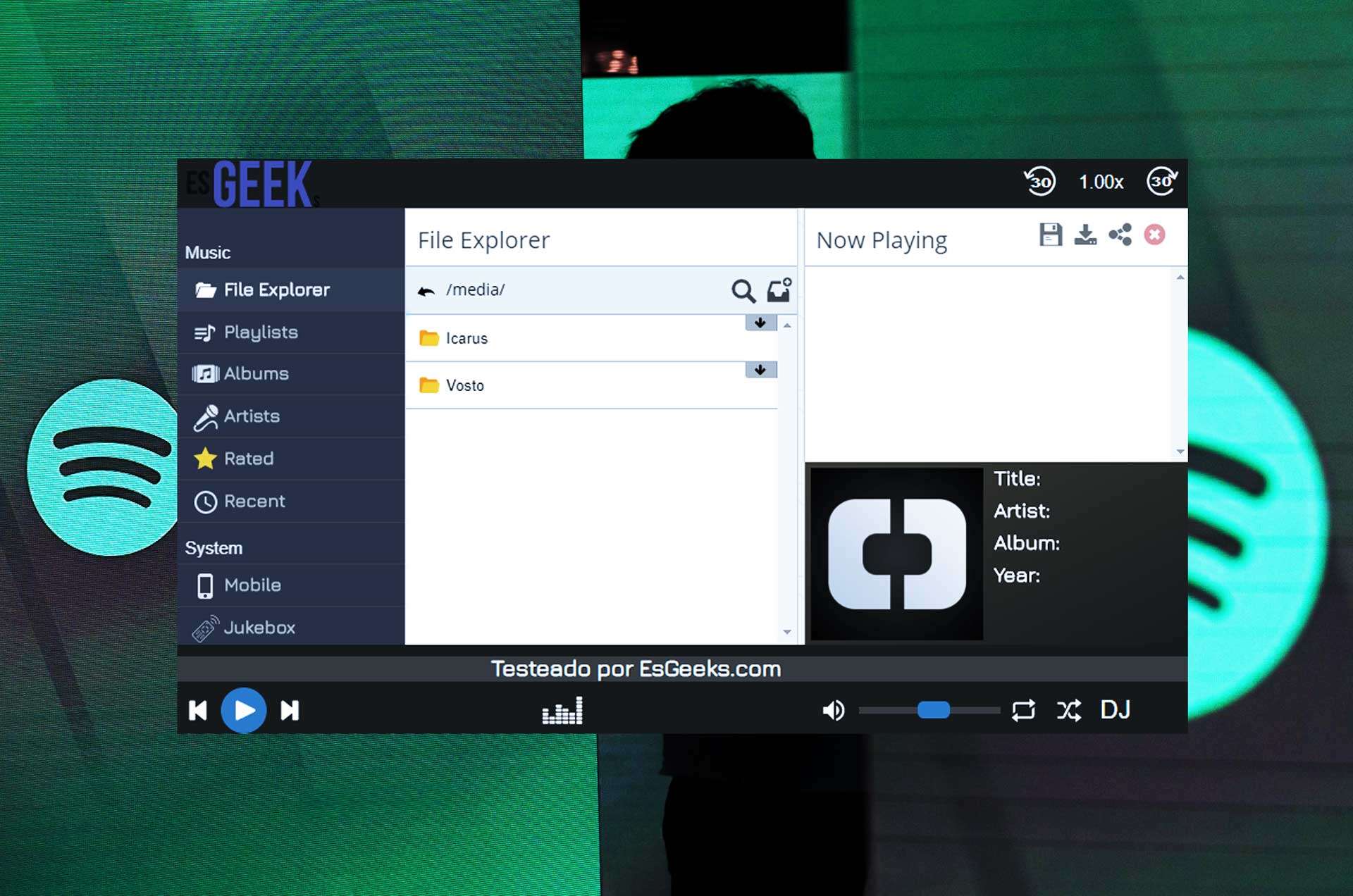1353x896 pixels.
Task: Toggle repeat mode in the playback bar
Action: [x=1025, y=711]
